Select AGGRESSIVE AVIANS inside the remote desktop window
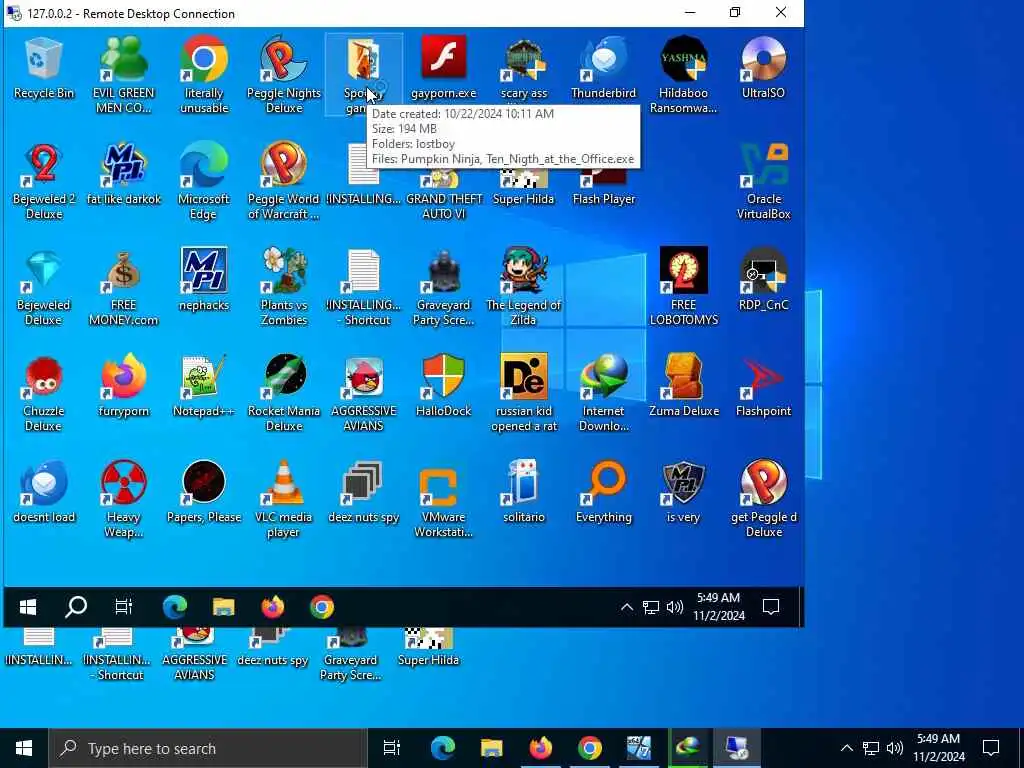 [364, 393]
